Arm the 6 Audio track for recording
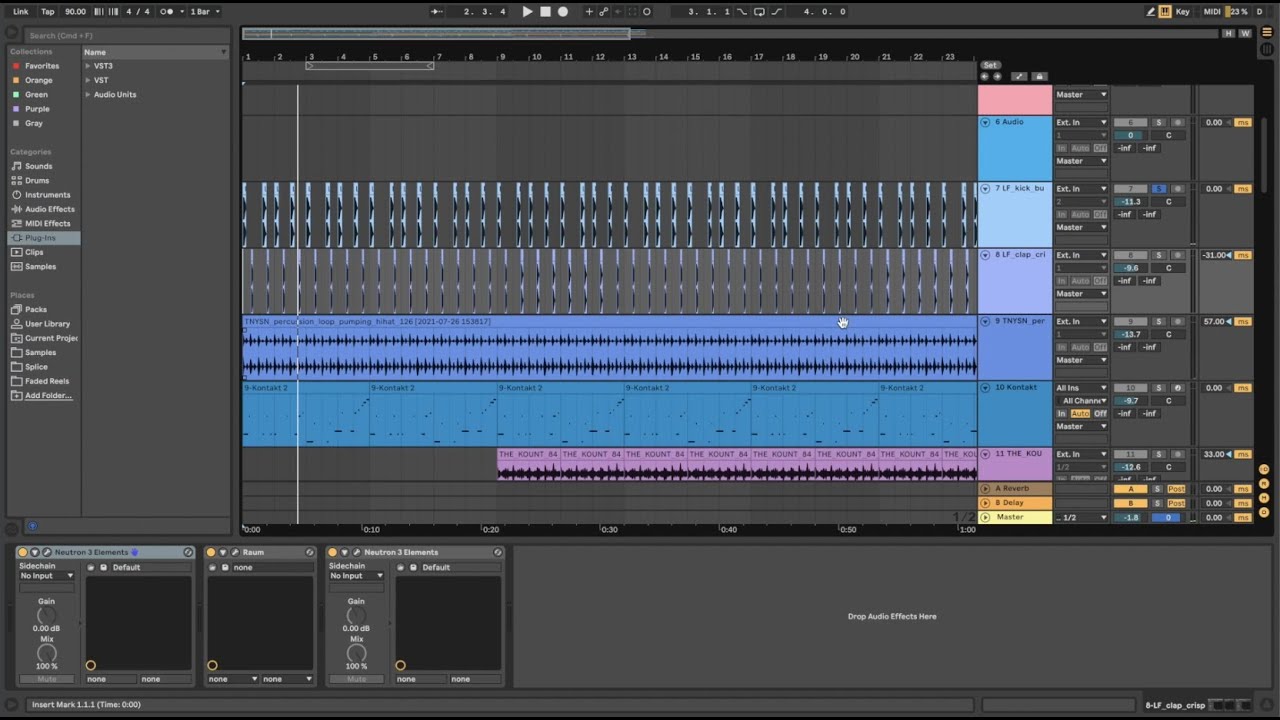The width and height of the screenshot is (1280, 720). (1177, 122)
